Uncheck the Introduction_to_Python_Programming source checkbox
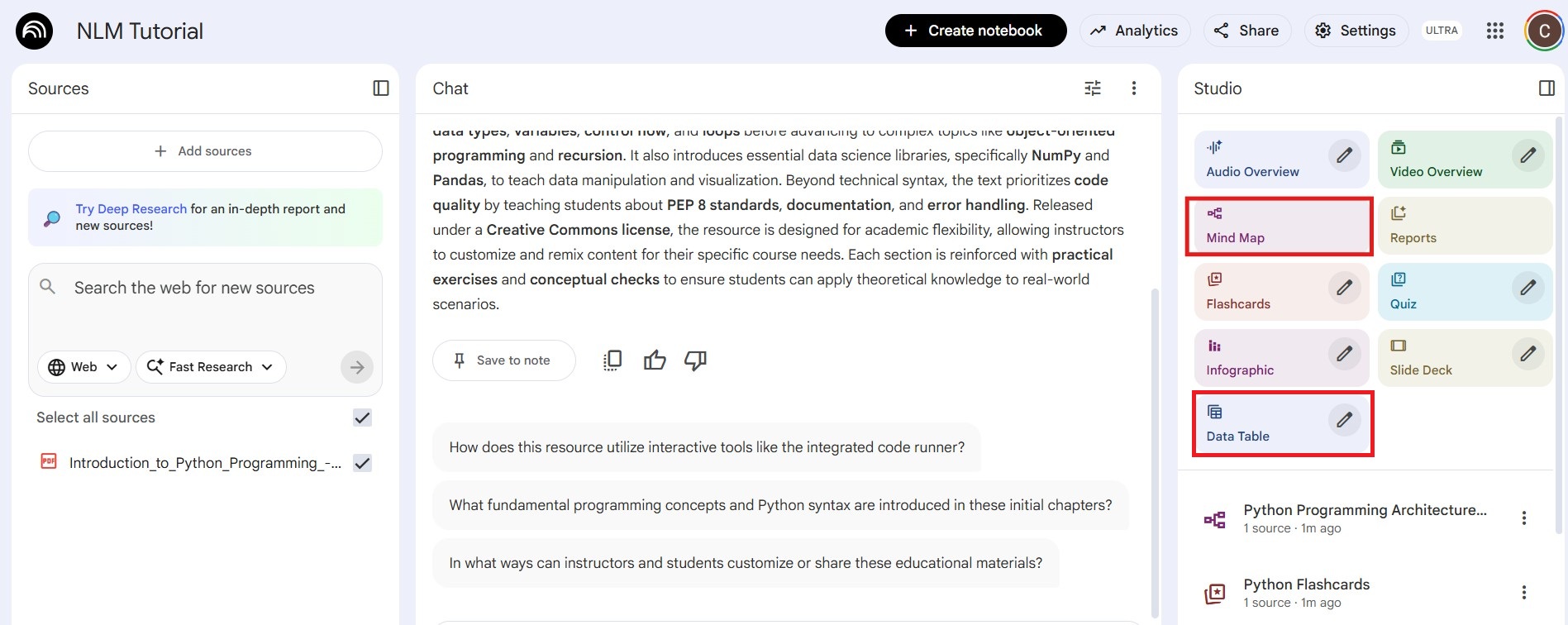1568x625 pixels. (362, 463)
